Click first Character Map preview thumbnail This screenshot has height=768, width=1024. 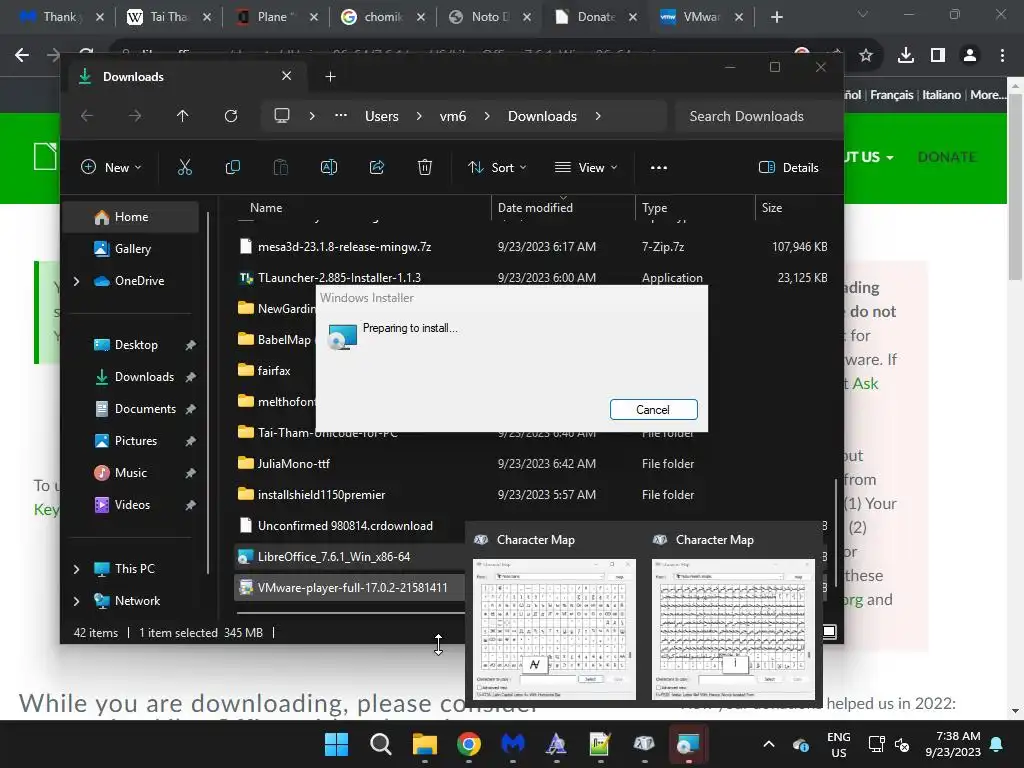554,629
